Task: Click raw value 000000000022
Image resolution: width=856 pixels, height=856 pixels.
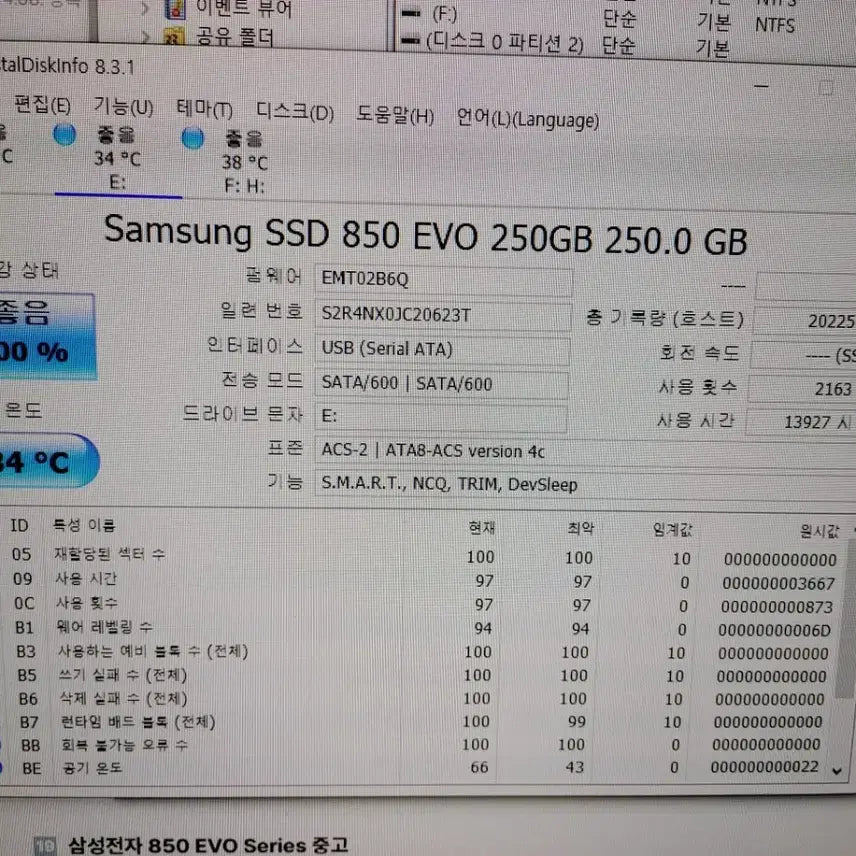Action: [x=764, y=767]
